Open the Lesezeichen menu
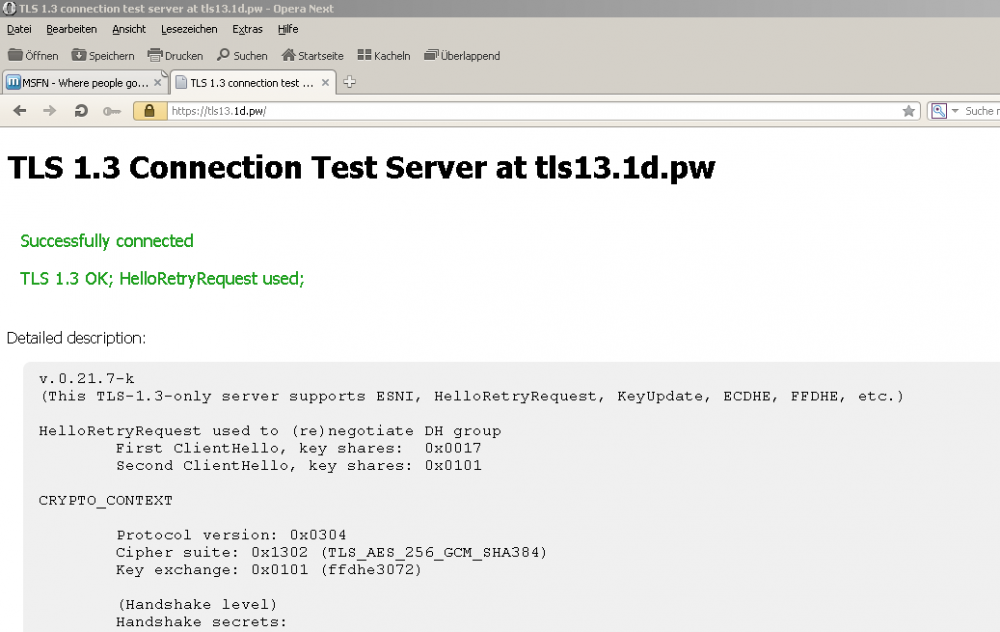1000x632 pixels. click(188, 29)
